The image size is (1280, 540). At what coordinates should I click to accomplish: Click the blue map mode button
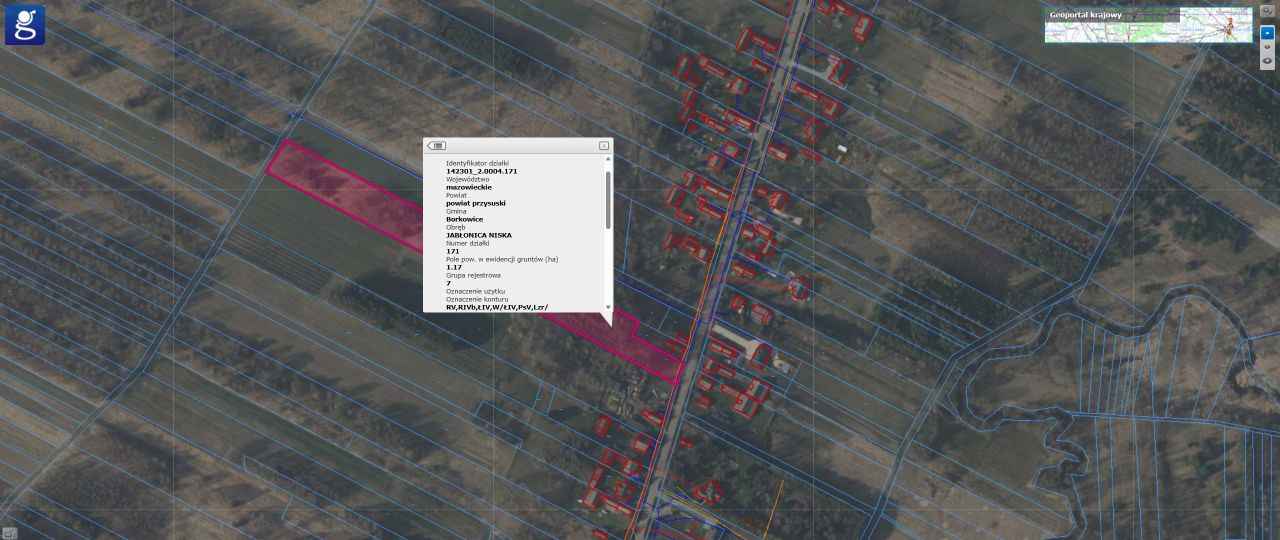[x=1267, y=32]
